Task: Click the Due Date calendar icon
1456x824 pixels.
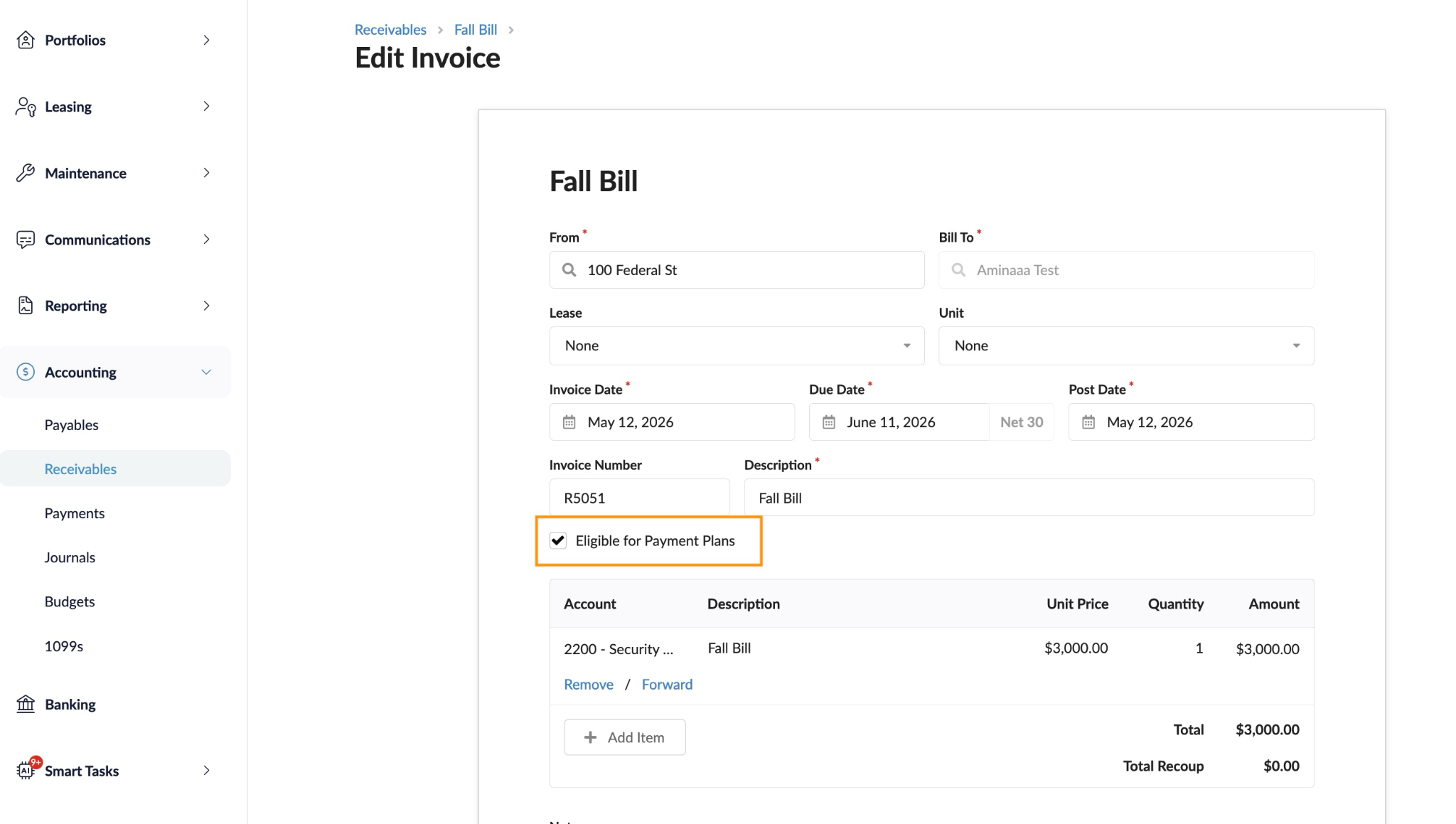Action: [829, 422]
